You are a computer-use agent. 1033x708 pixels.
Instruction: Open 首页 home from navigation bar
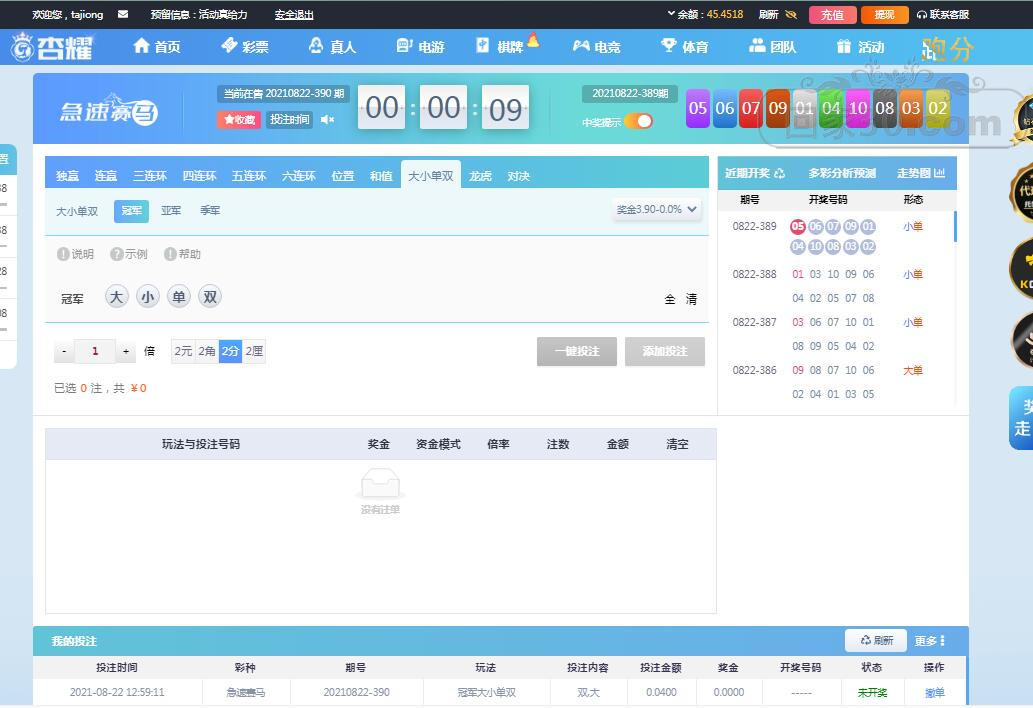157,46
